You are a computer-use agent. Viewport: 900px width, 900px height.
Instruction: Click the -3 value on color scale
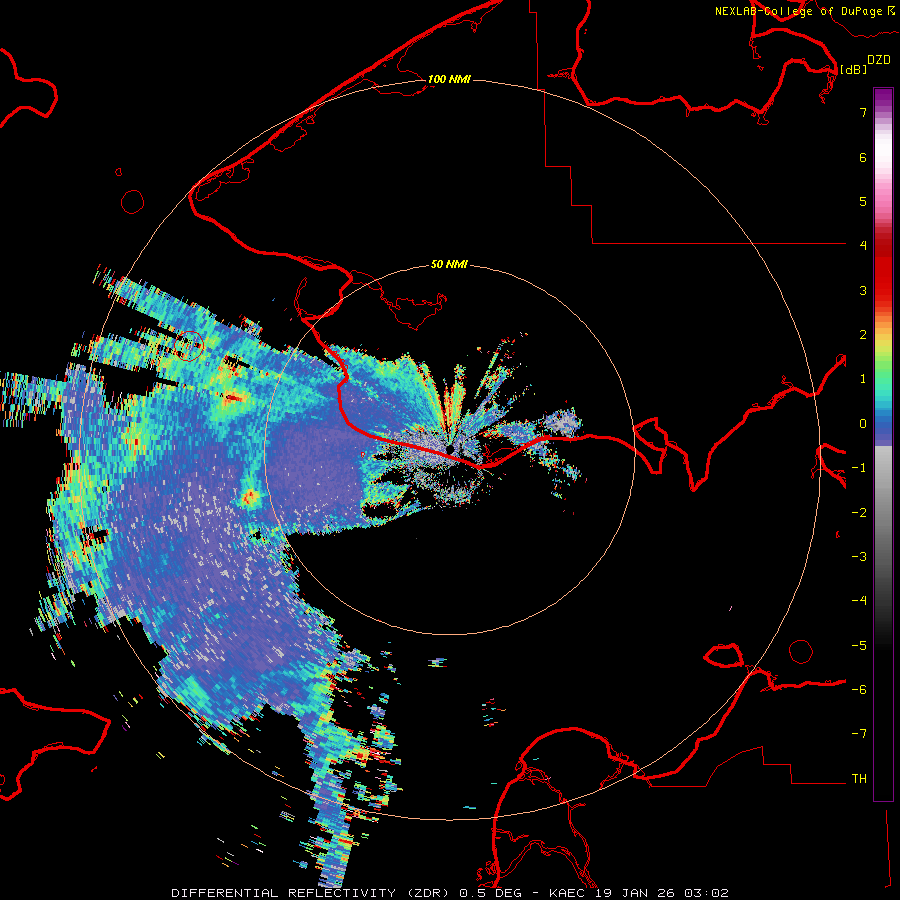point(859,557)
